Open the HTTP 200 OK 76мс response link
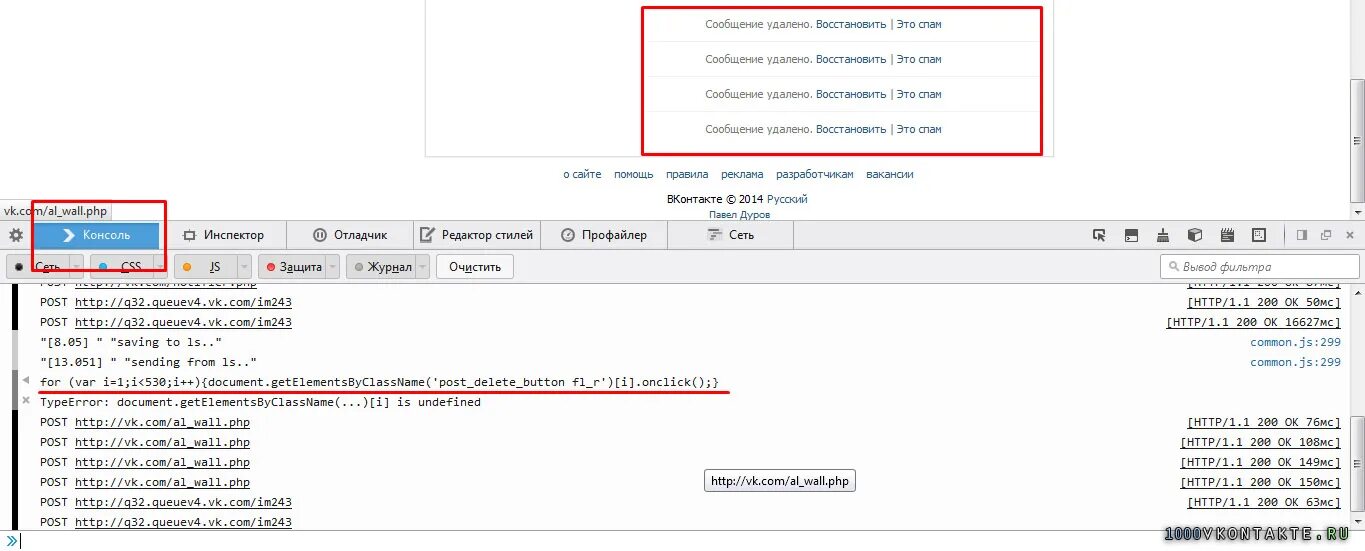Viewport: 1365px width, 551px height. click(x=1263, y=422)
